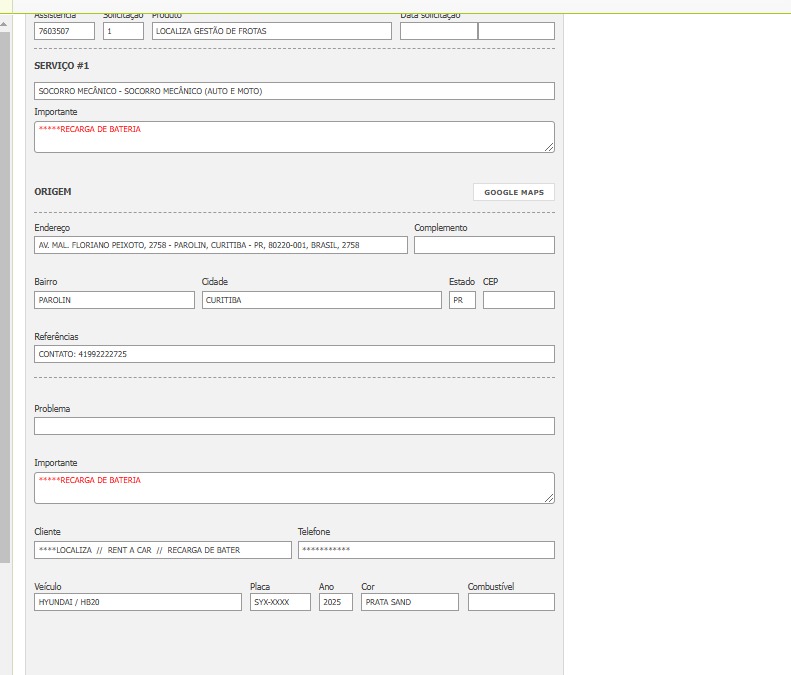Image resolution: width=791 pixels, height=675 pixels.
Task: Click the Referências field with contact number
Action: tap(294, 354)
